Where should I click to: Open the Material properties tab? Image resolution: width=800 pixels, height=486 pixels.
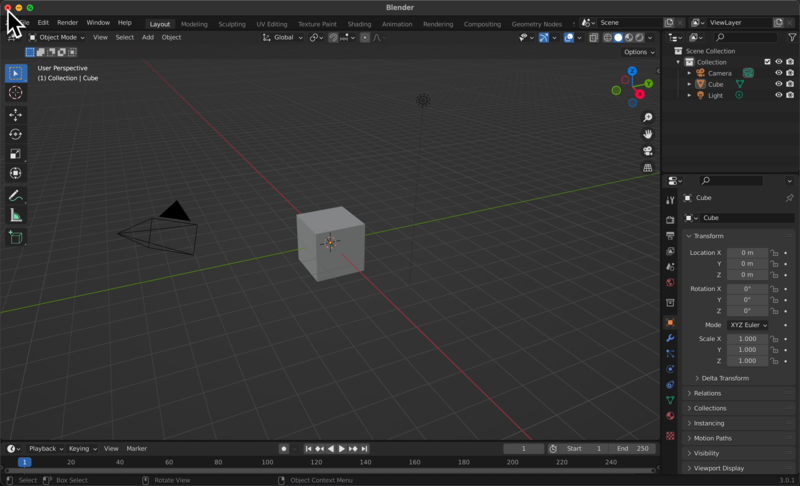pos(670,416)
